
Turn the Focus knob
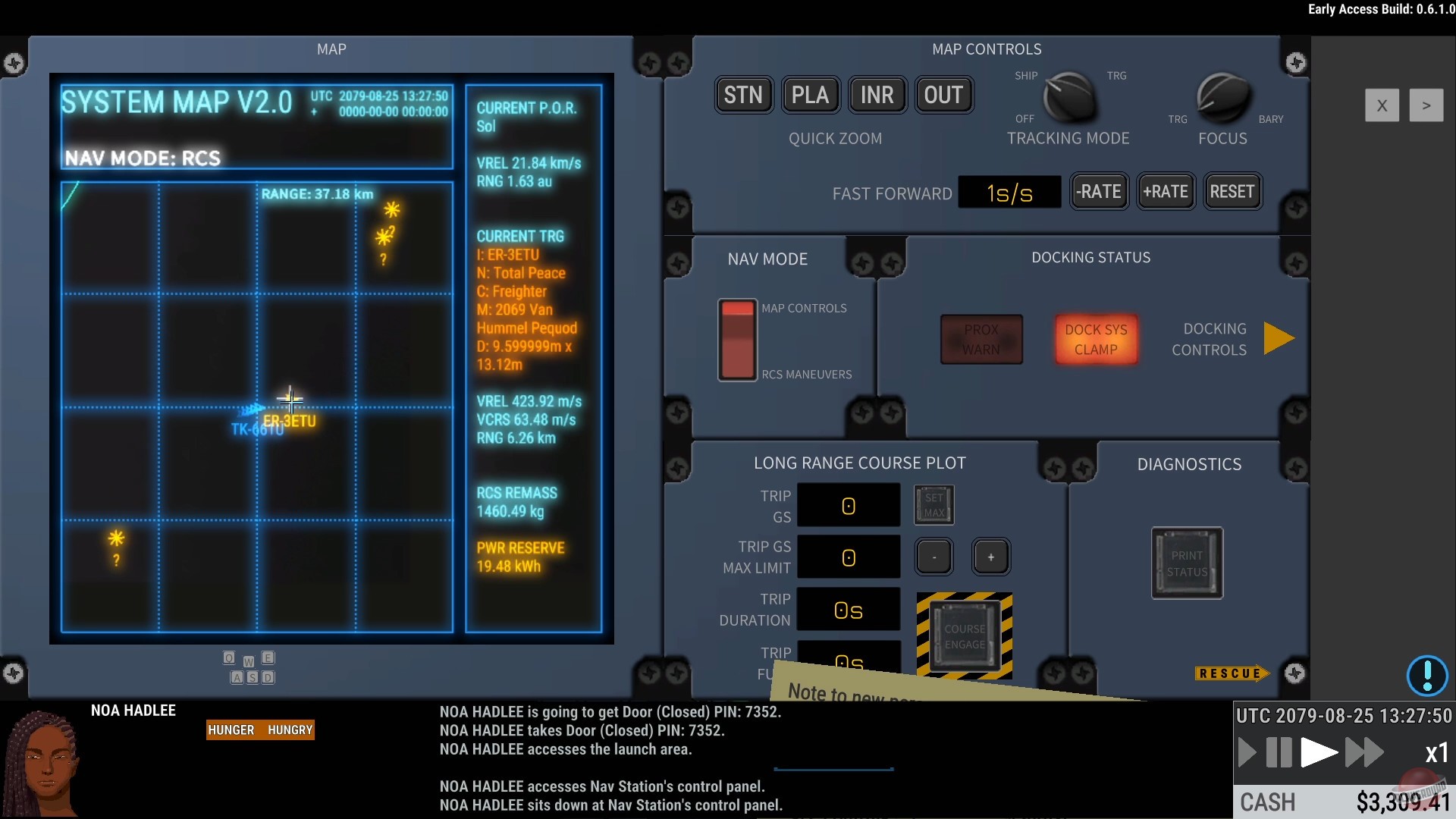(x=1222, y=98)
